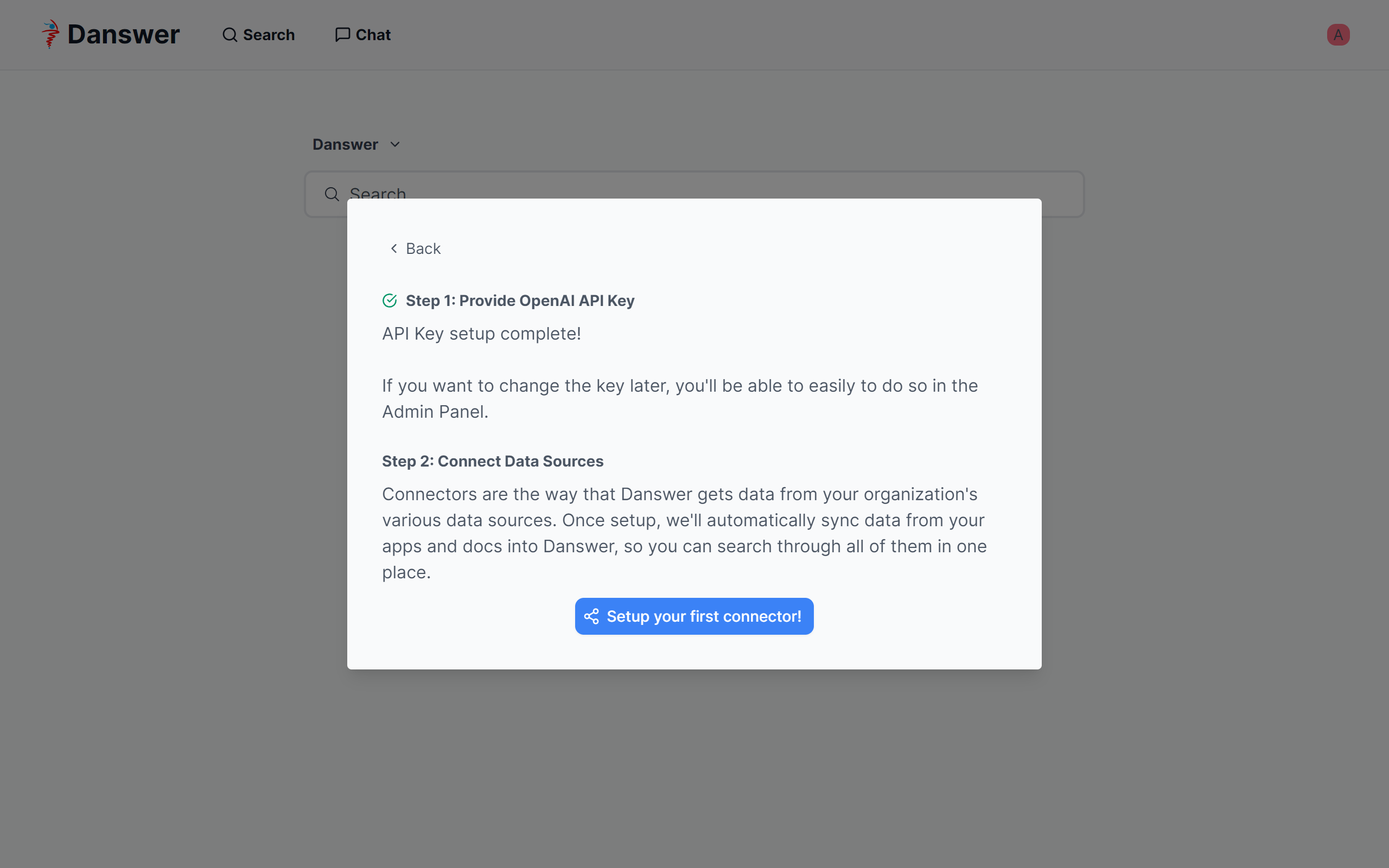This screenshot has width=1389, height=868.
Task: Click the magnifier icon in the top navigation
Action: tap(230, 35)
